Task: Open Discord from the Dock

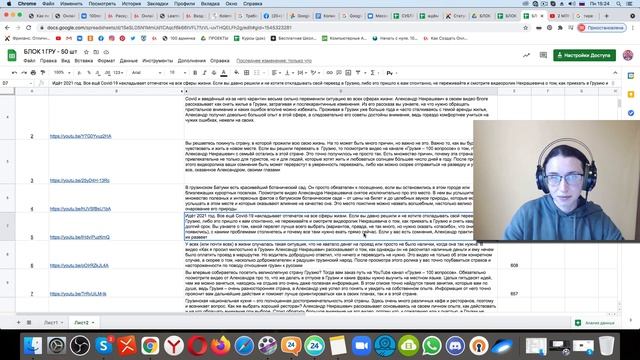Action: [x=456, y=346]
